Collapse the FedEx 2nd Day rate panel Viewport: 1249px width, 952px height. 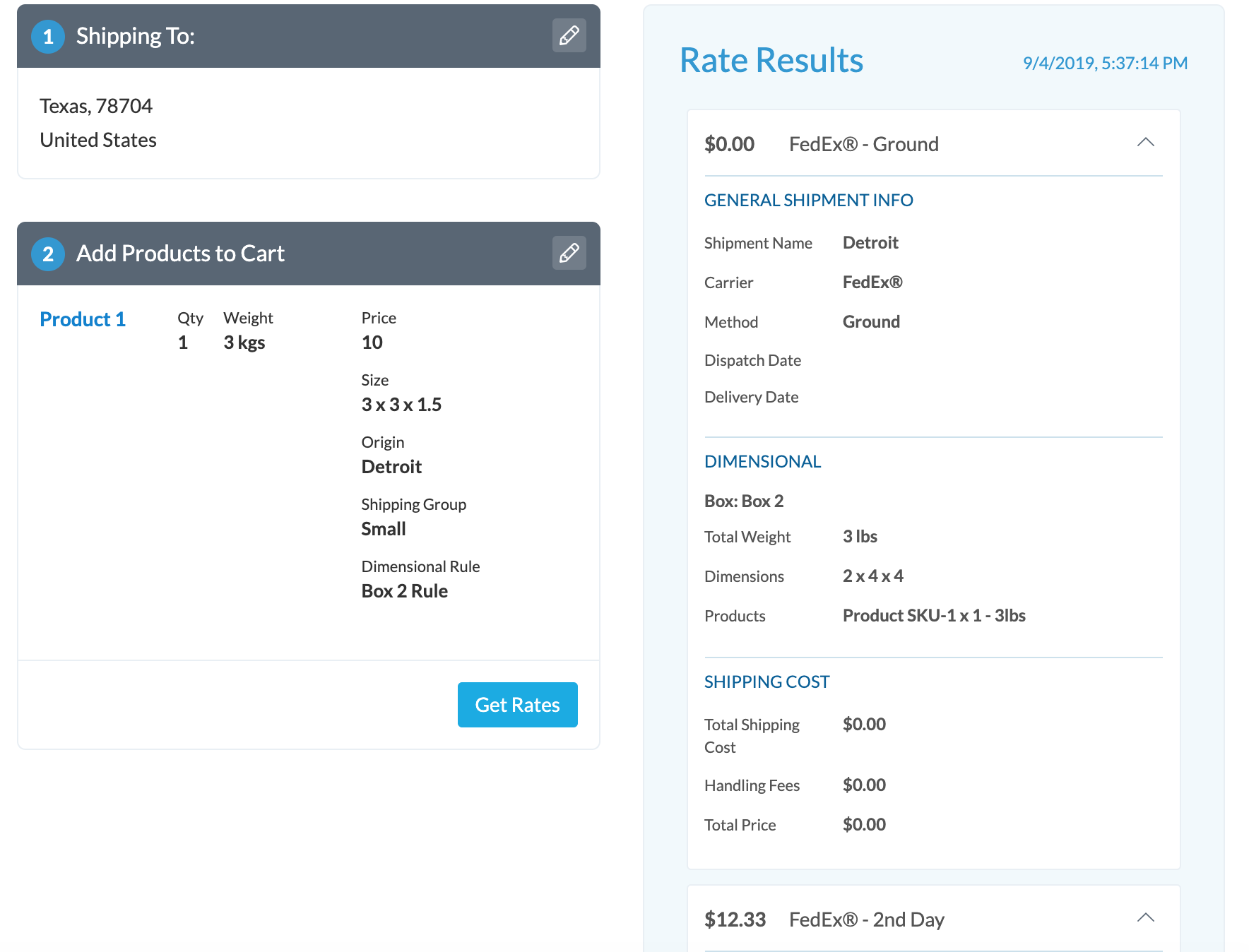click(1145, 918)
